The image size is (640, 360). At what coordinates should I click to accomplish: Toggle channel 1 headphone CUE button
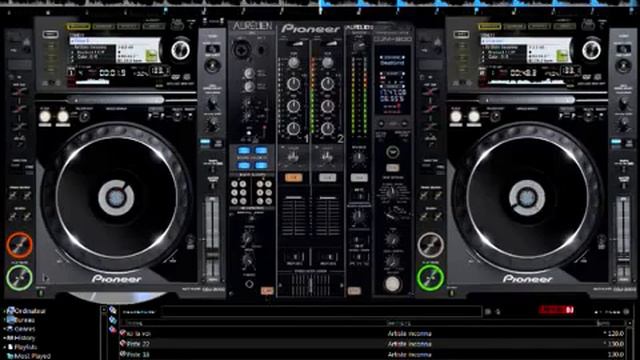[x=293, y=178]
